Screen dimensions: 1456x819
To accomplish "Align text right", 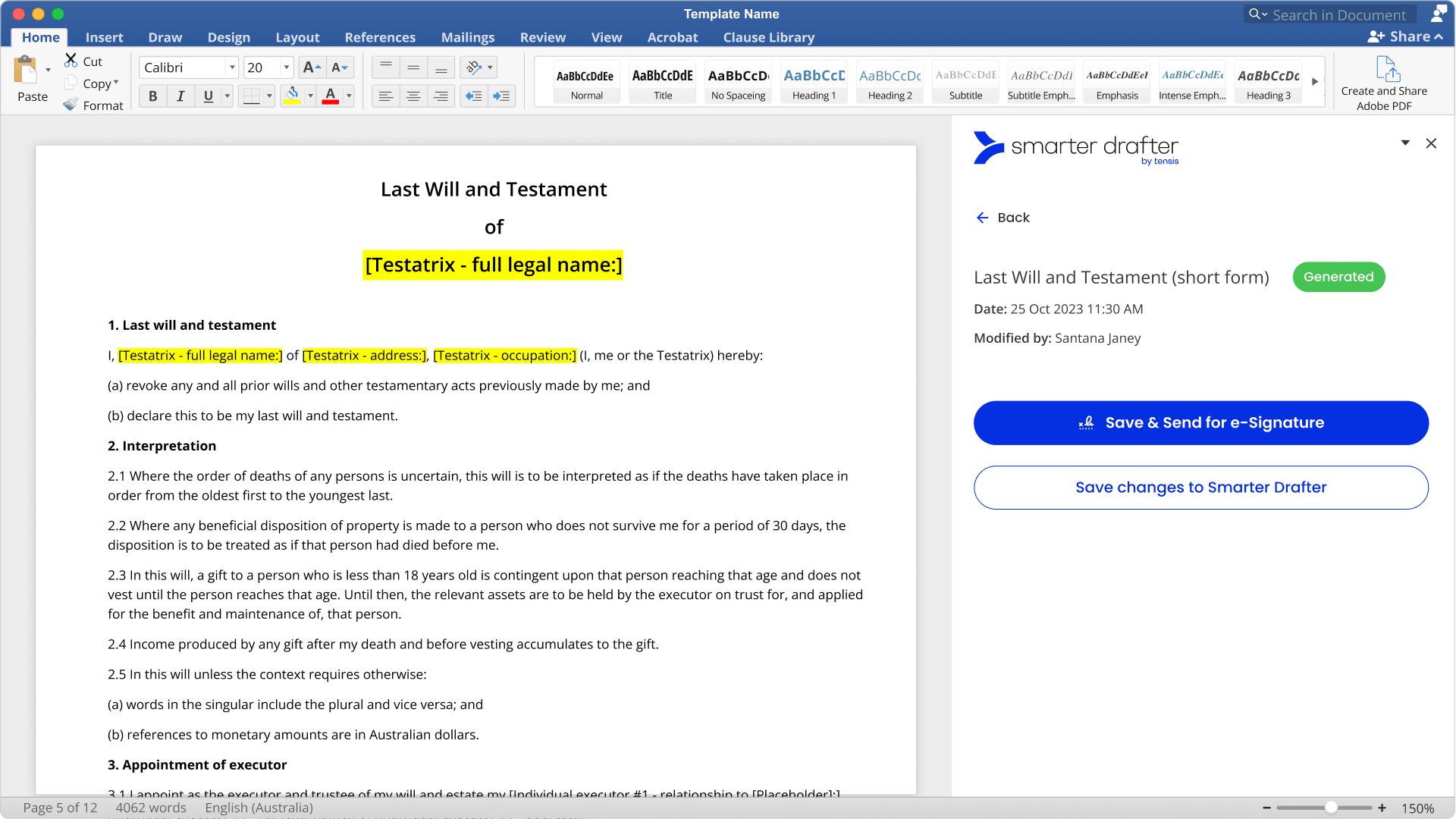I will pos(441,96).
